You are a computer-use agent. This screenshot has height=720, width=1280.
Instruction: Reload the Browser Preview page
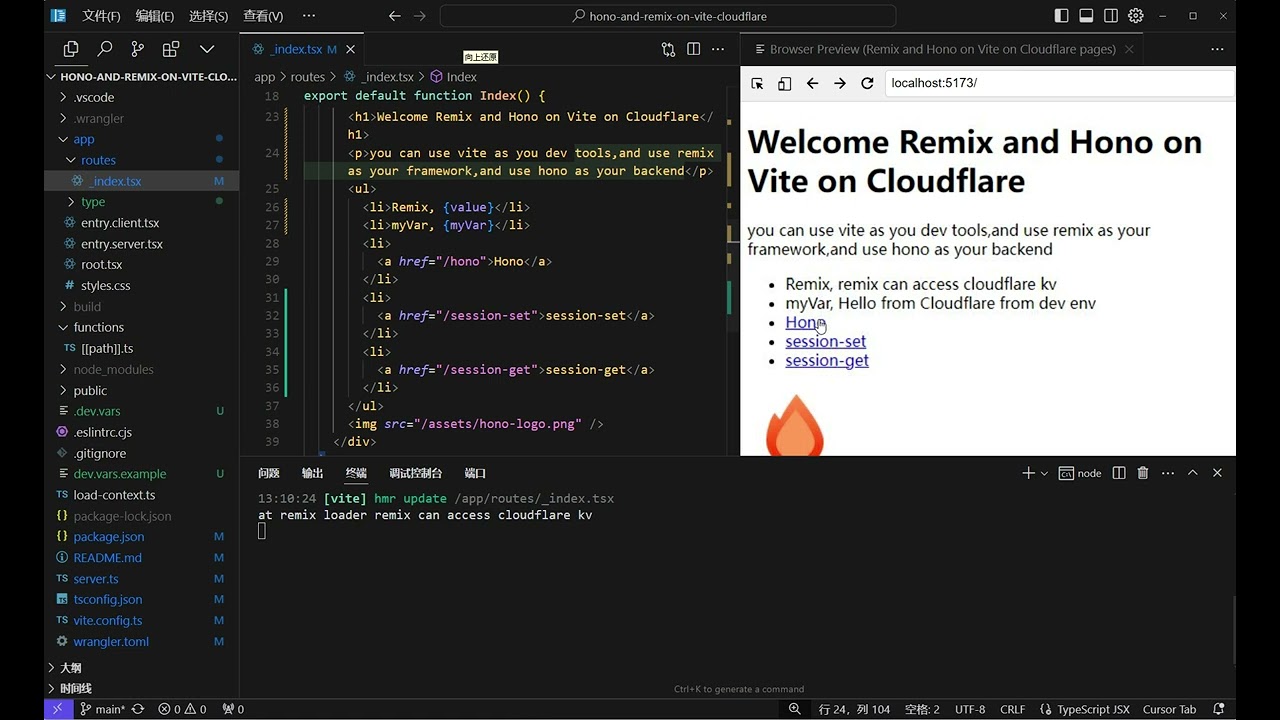(867, 83)
